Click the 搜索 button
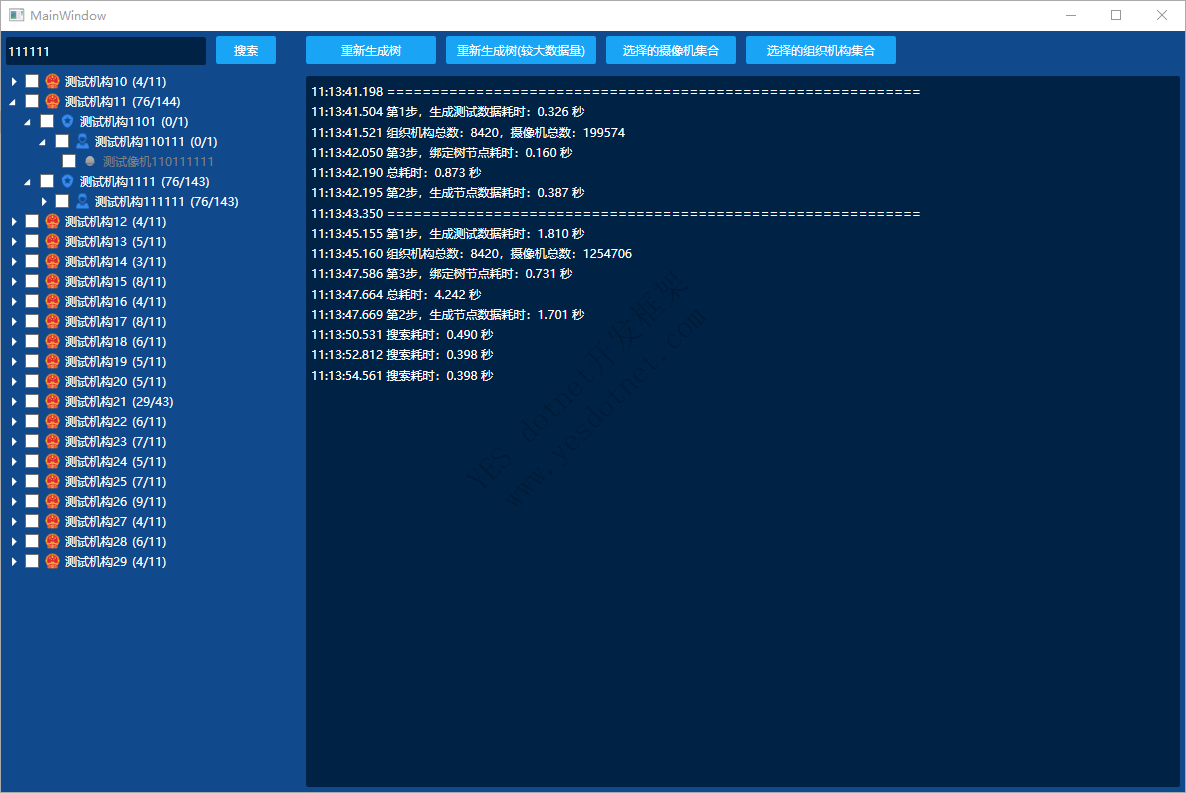Screen dimensions: 1186x793 coord(246,50)
